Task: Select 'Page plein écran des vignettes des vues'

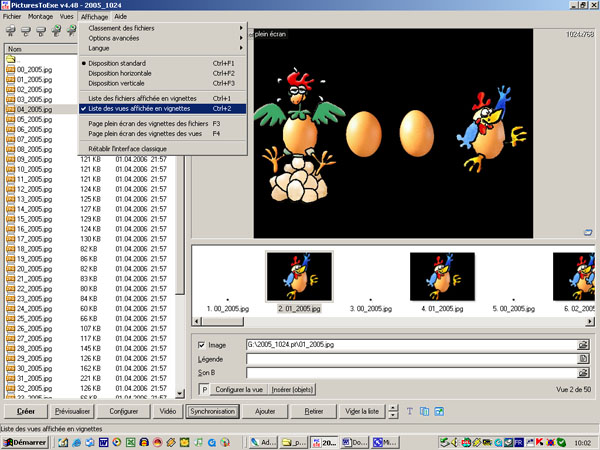Action: point(162,134)
